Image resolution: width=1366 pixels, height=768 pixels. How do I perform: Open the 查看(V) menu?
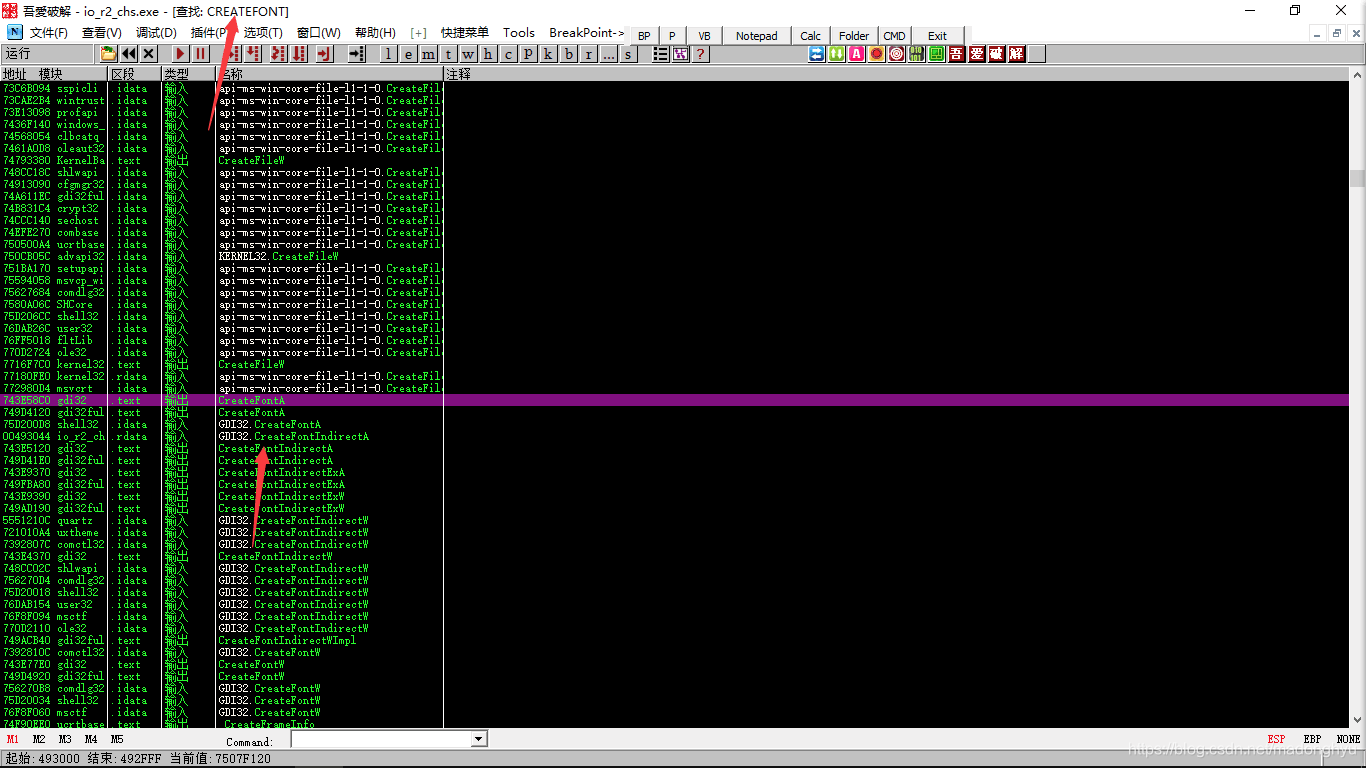101,33
